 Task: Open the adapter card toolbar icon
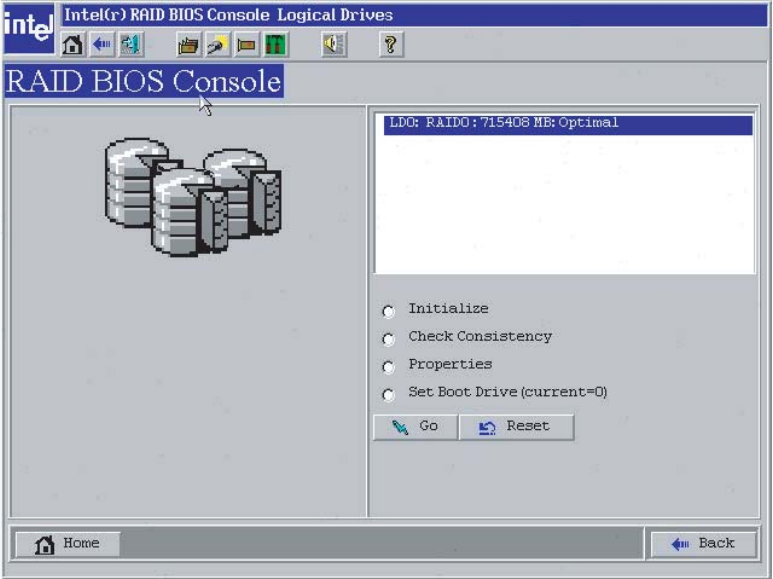coord(188,45)
